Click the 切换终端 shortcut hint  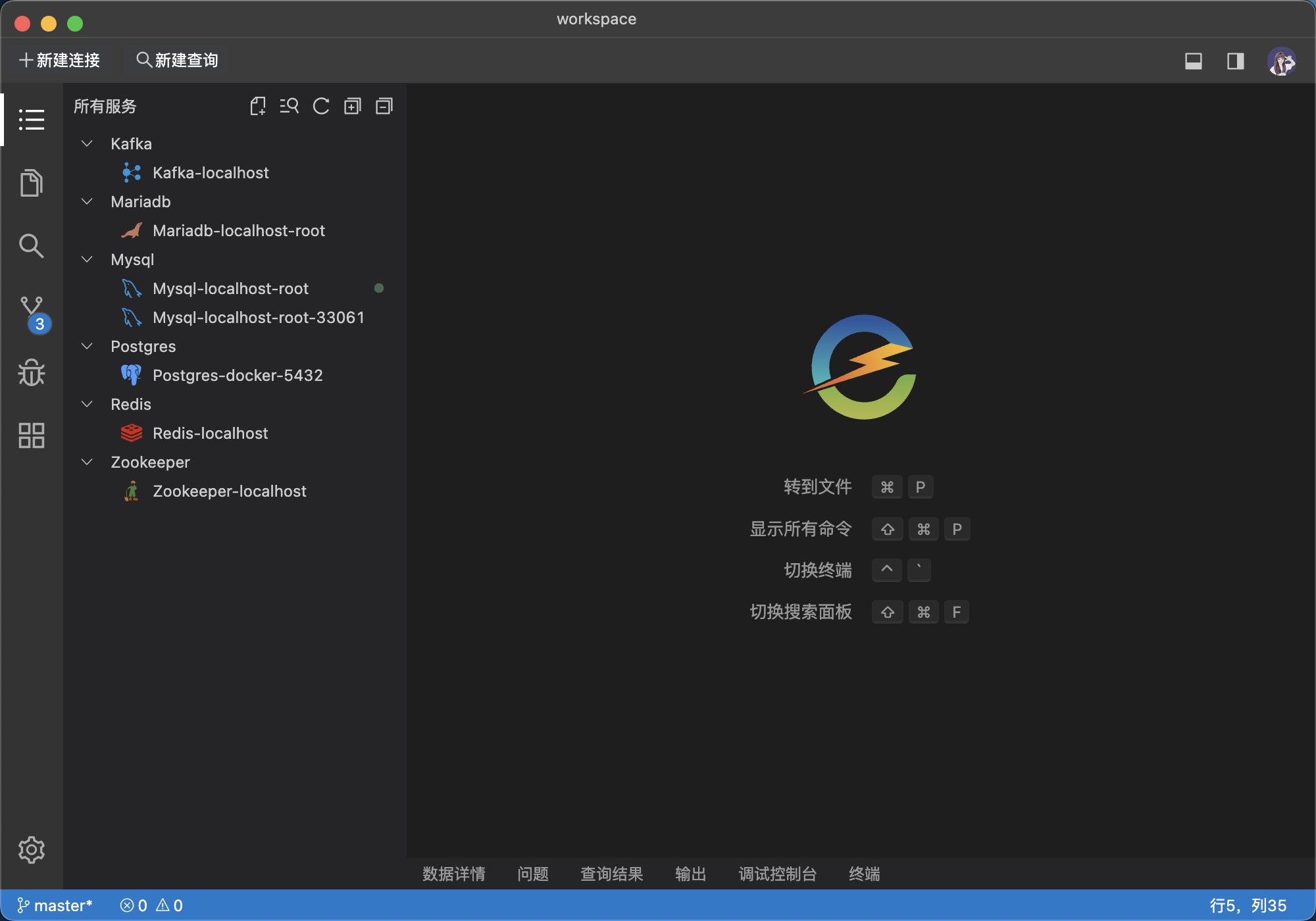coord(818,570)
